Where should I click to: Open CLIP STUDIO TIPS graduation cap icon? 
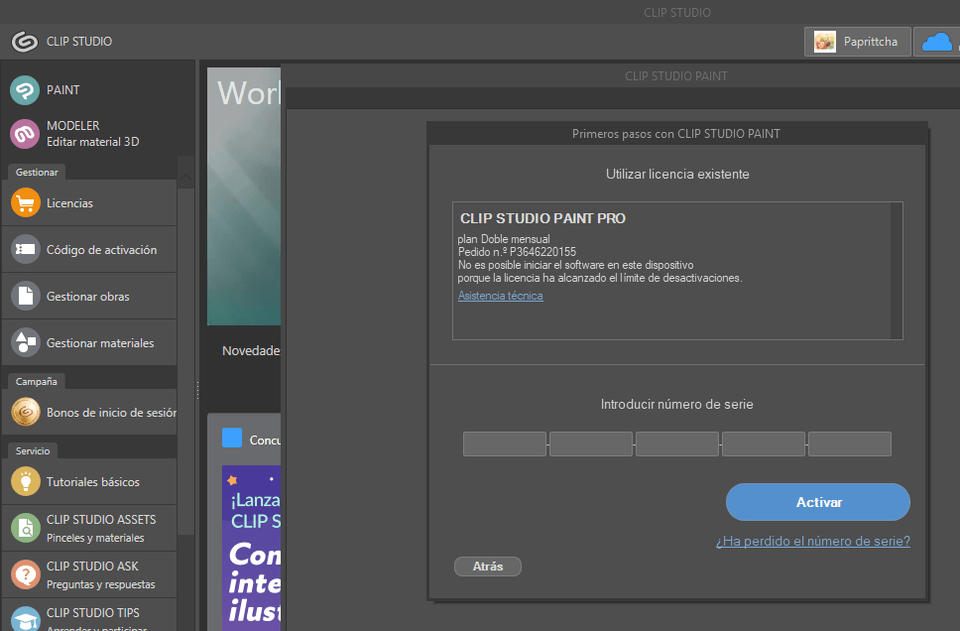pyautogui.click(x=26, y=618)
